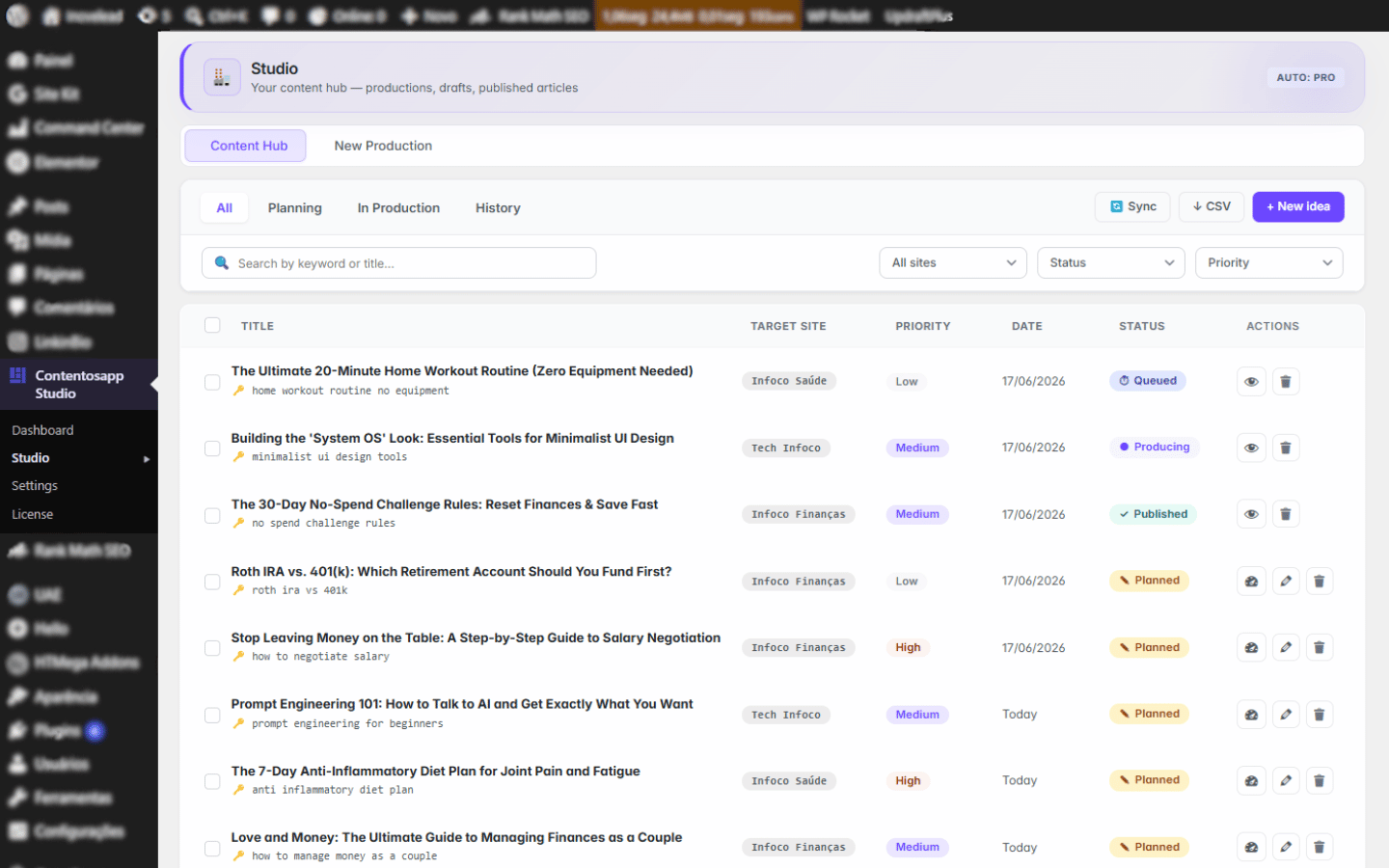Check the box for the Prompt Engineering 101 row

pyautogui.click(x=212, y=716)
